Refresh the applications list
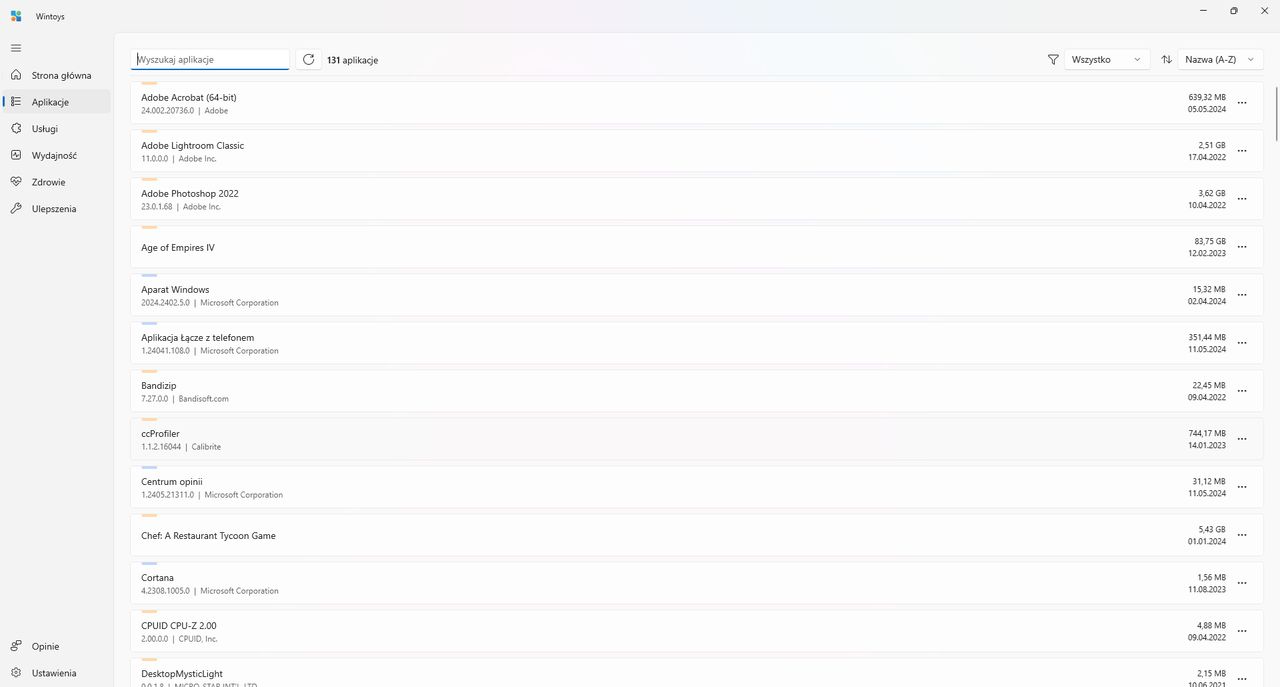 coord(309,60)
